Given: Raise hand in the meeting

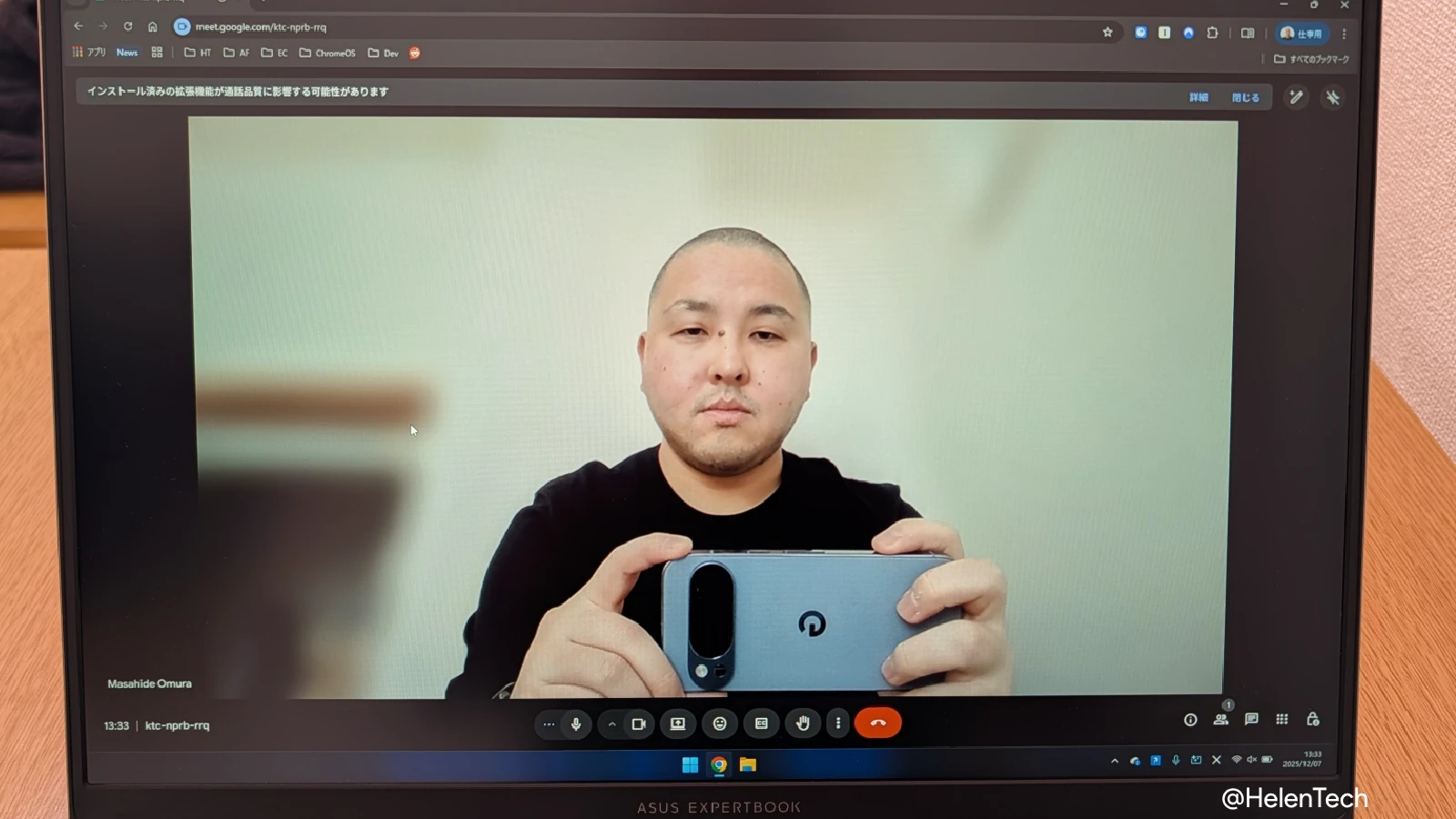Looking at the screenshot, I should pos(803,723).
